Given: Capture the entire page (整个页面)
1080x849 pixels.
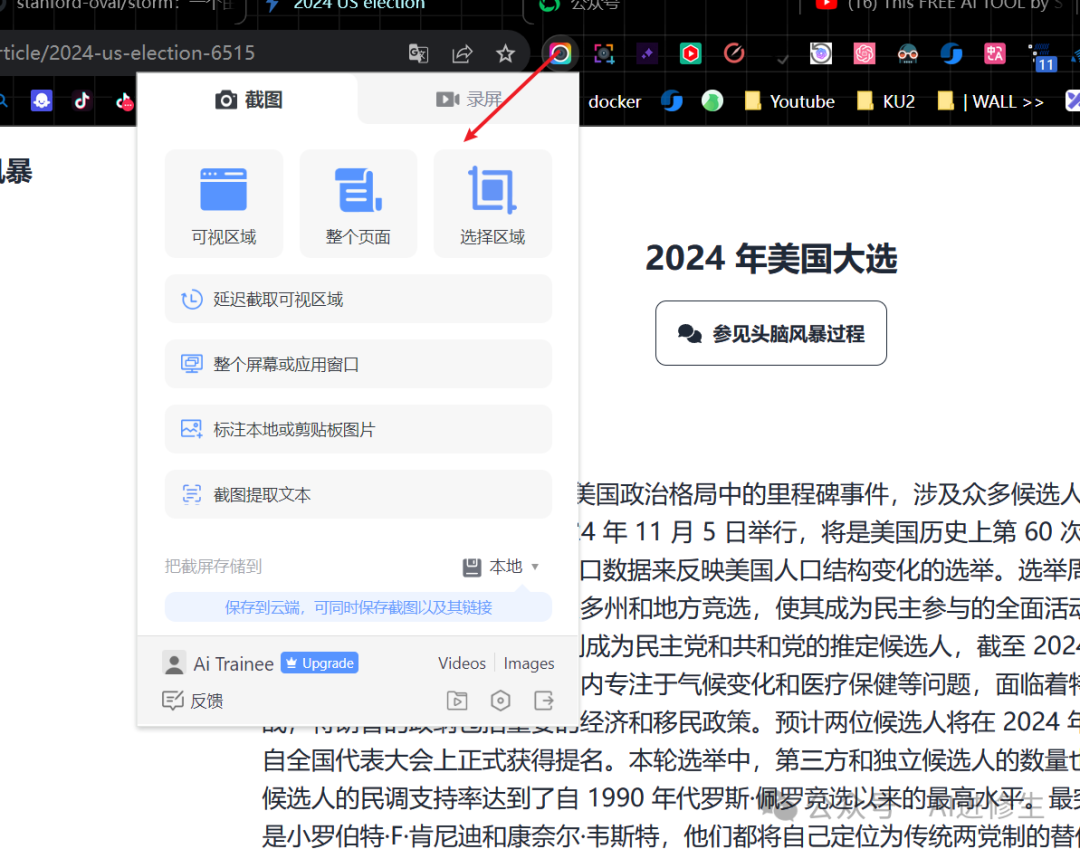Looking at the screenshot, I should click(x=358, y=204).
